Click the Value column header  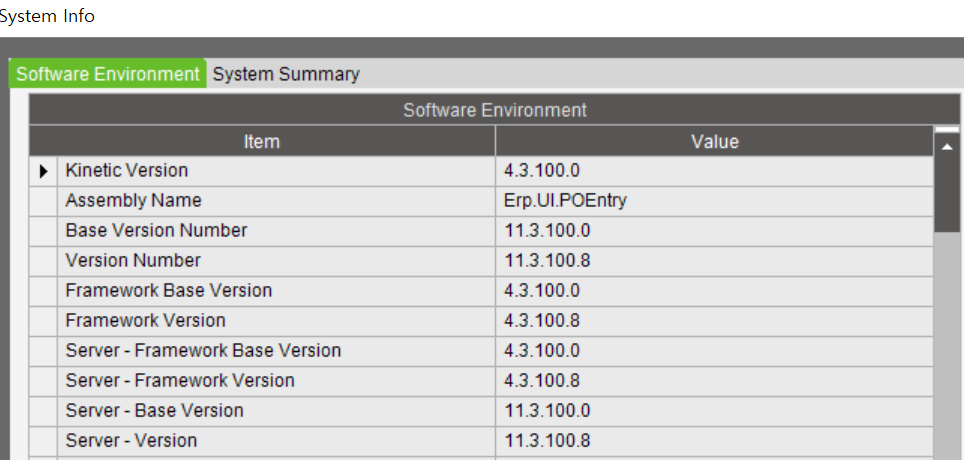click(x=714, y=141)
